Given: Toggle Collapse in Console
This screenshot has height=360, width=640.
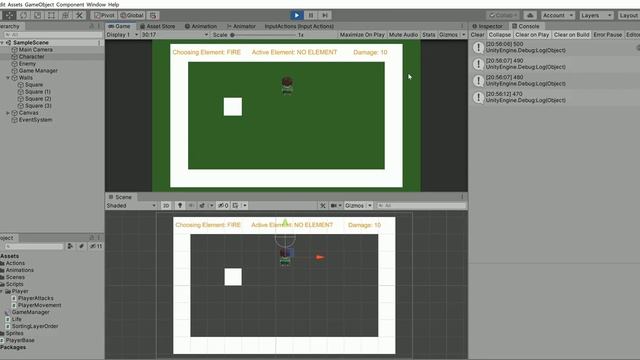Looking at the screenshot, I should 500,35.
